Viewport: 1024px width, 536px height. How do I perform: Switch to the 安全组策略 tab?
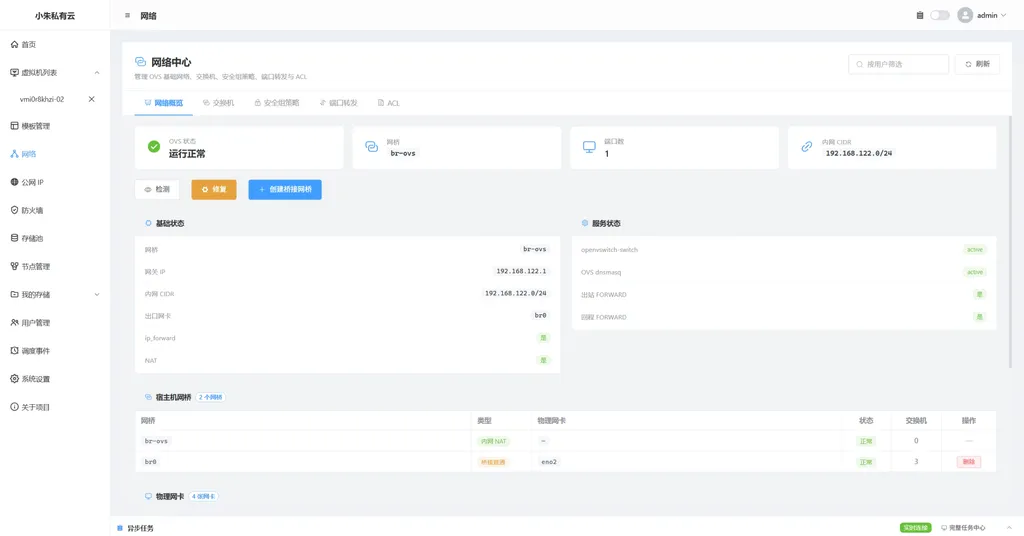(277, 103)
